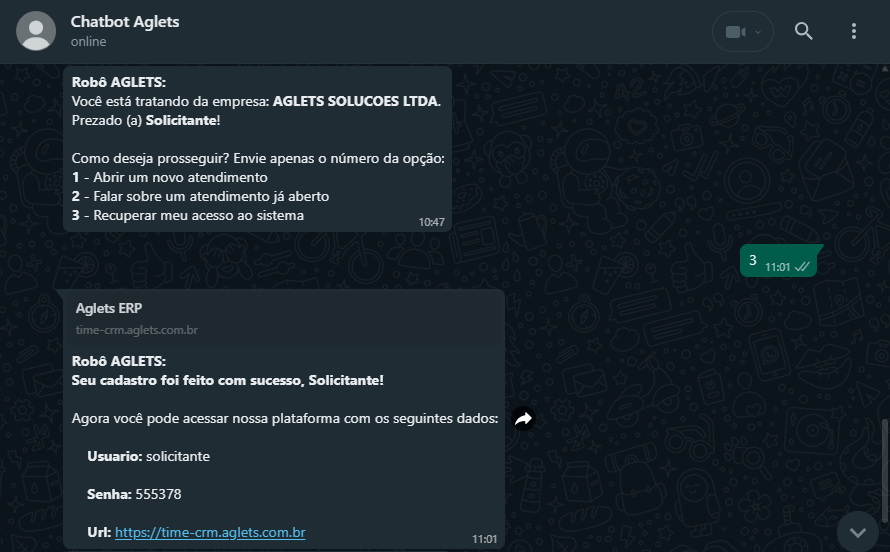890x552 pixels.
Task: Click the double check mark on sent message
Action: pos(802,267)
